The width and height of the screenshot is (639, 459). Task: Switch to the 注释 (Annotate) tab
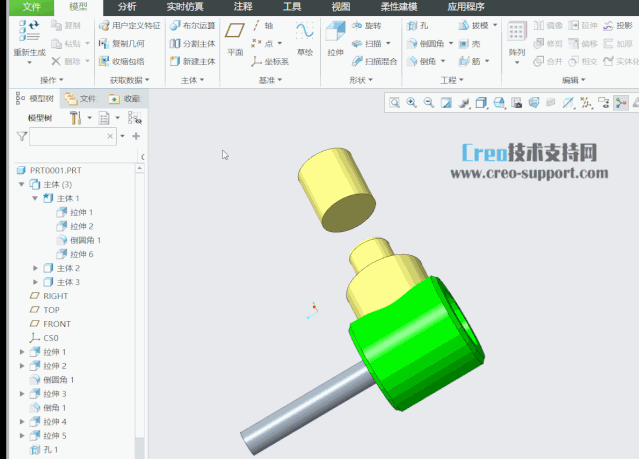(243, 7)
